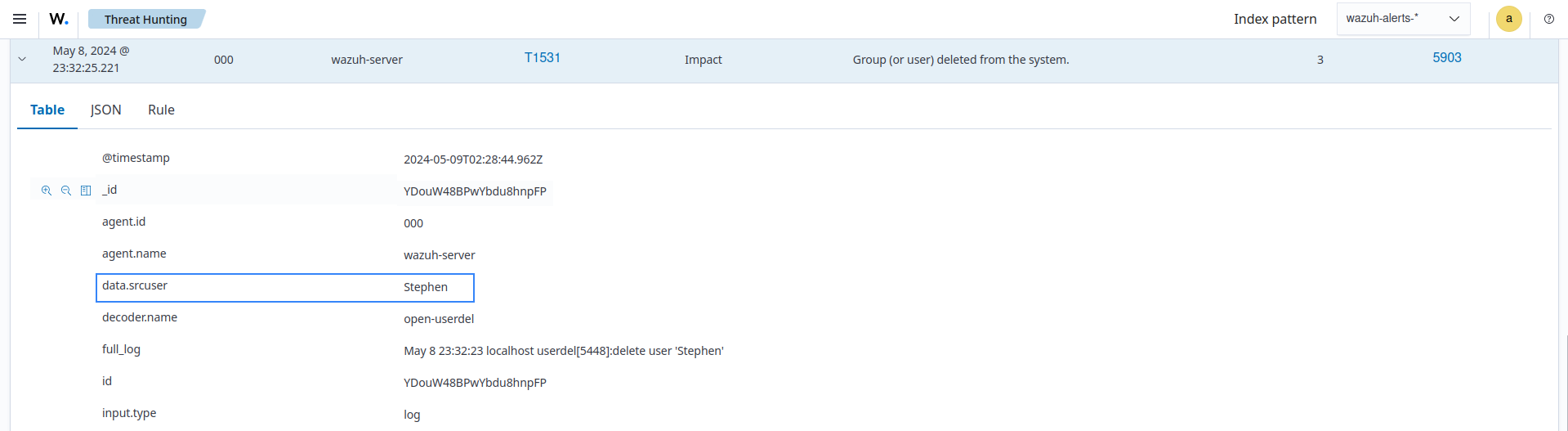The width and height of the screenshot is (1568, 431).
Task: Filter out the _id value (minus magnifier)
Action: (x=66, y=191)
